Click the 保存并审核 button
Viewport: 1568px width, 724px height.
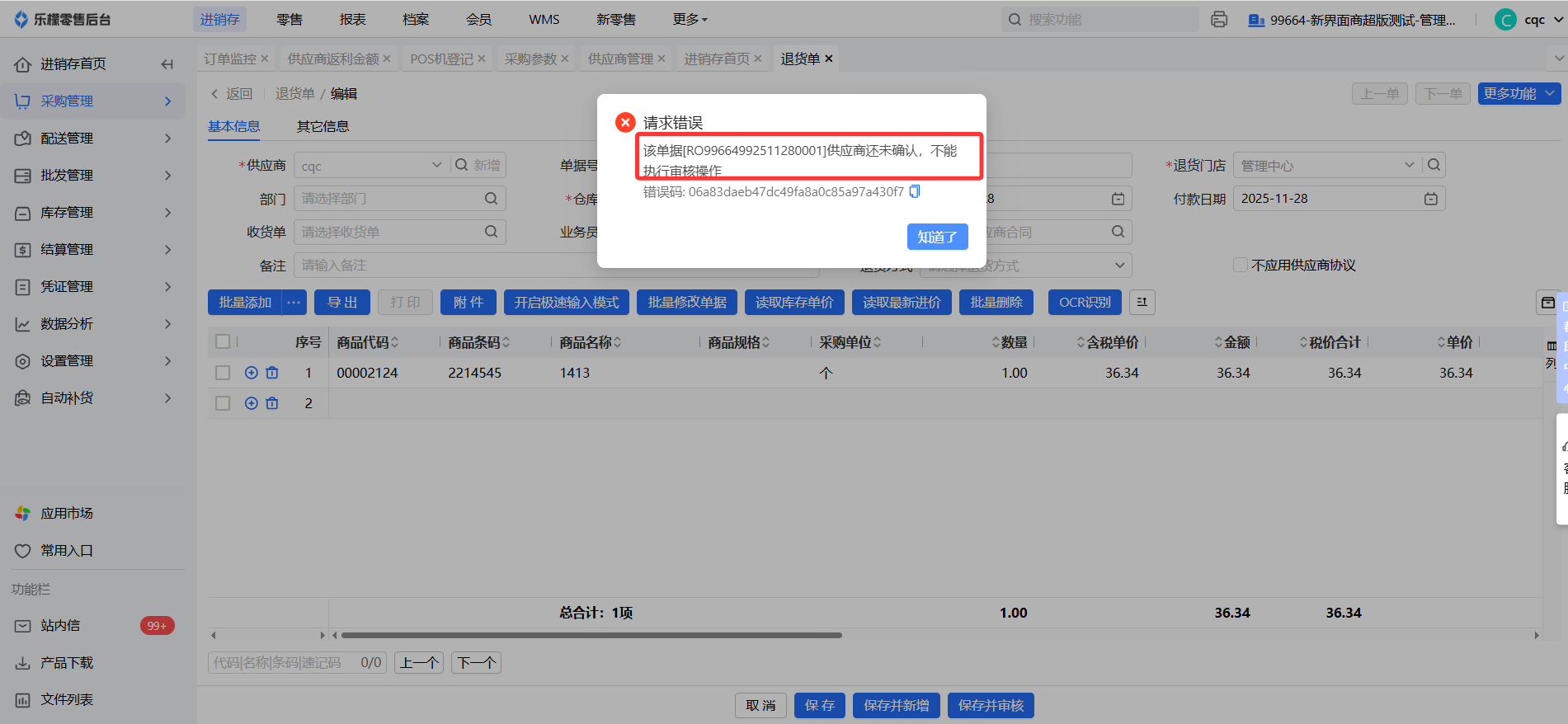click(991, 706)
